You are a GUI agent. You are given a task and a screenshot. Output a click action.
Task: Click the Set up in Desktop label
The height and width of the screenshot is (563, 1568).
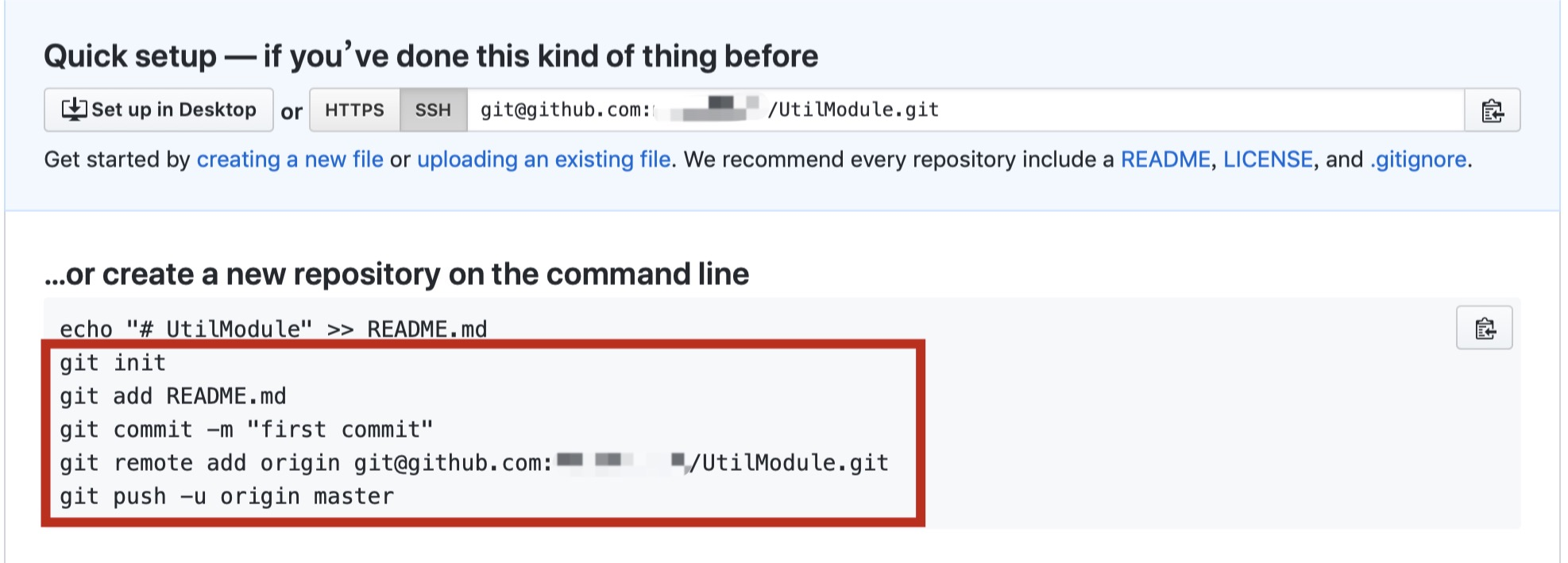coord(174,110)
